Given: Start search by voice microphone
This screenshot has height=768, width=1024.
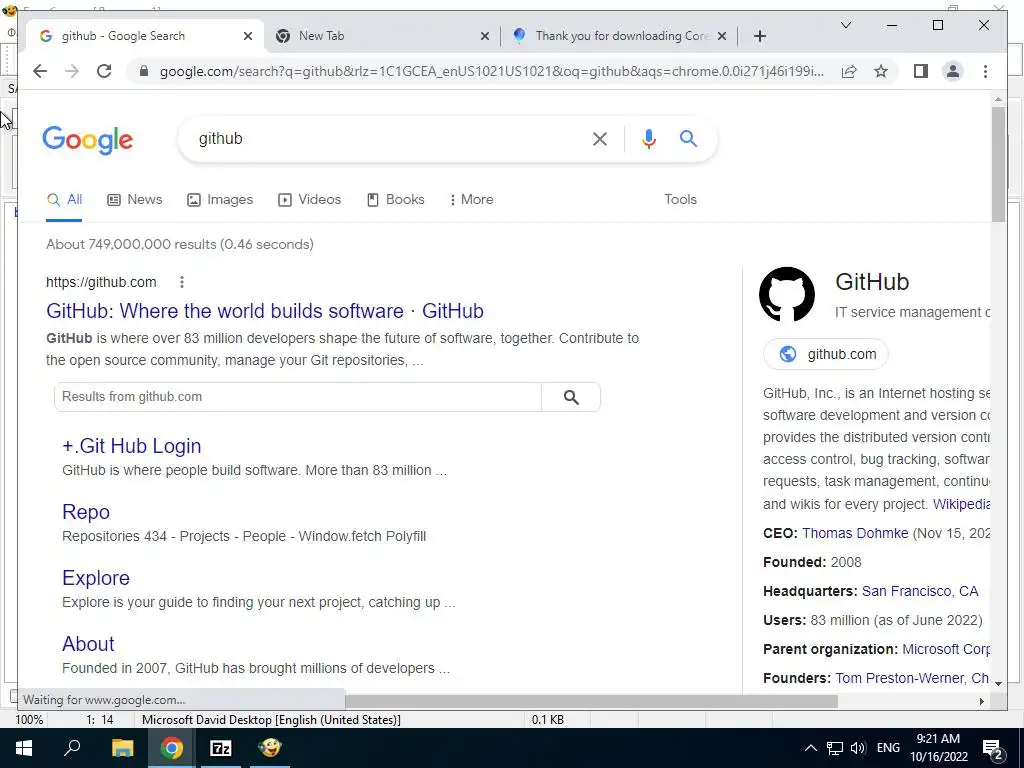Looking at the screenshot, I should point(648,138).
